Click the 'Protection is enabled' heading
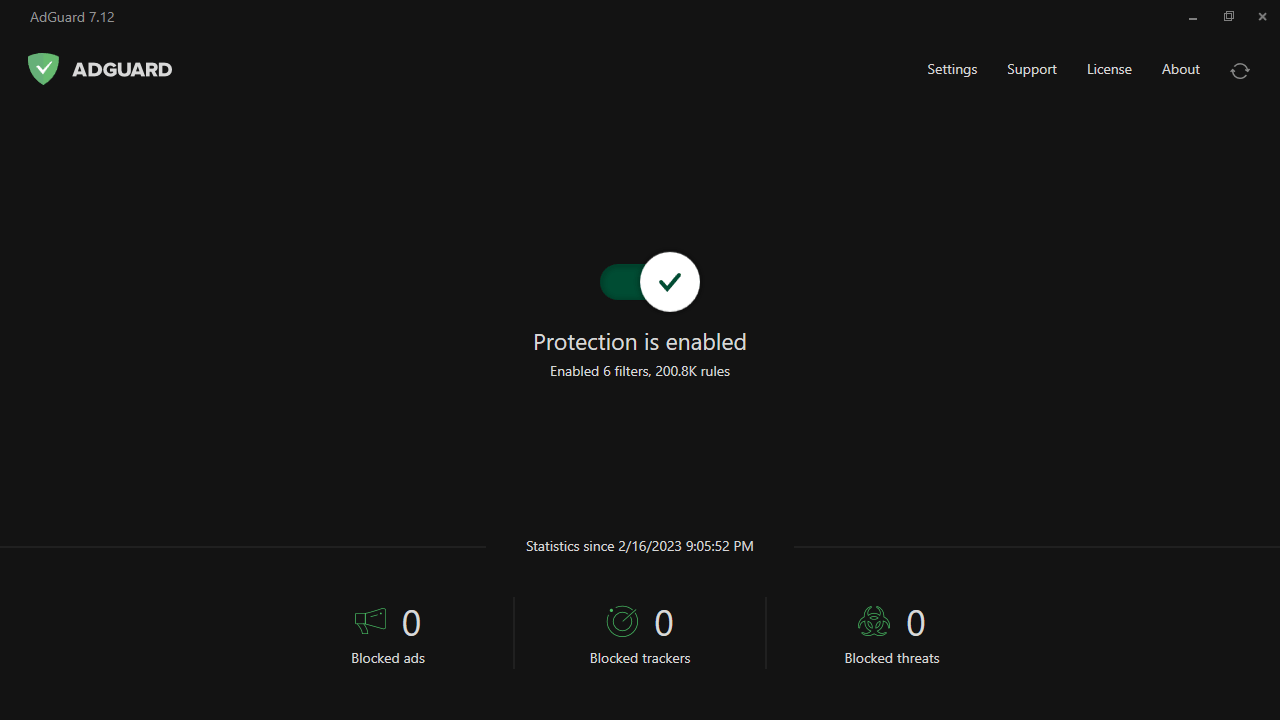Viewport: 1280px width, 720px height. pyautogui.click(x=640, y=342)
